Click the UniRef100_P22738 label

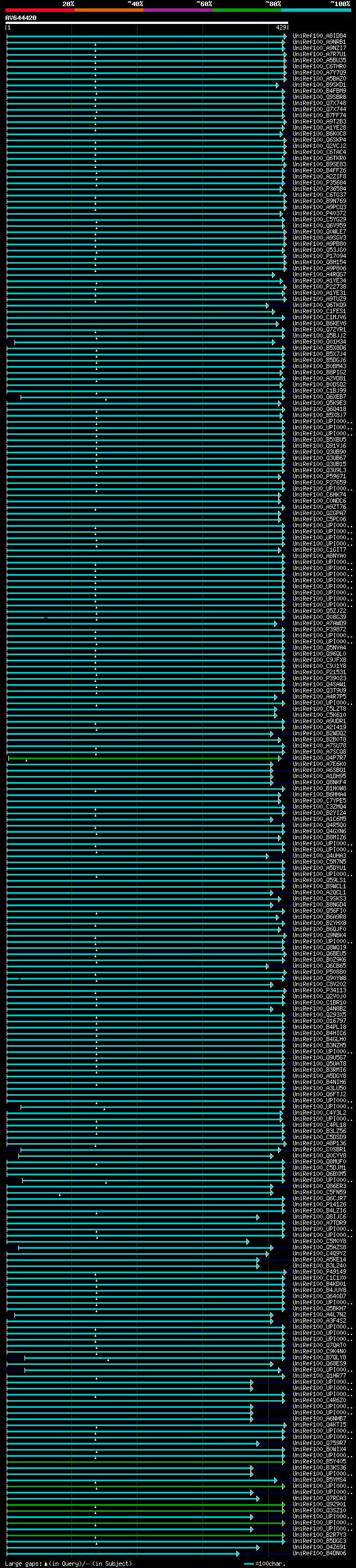pos(319,286)
